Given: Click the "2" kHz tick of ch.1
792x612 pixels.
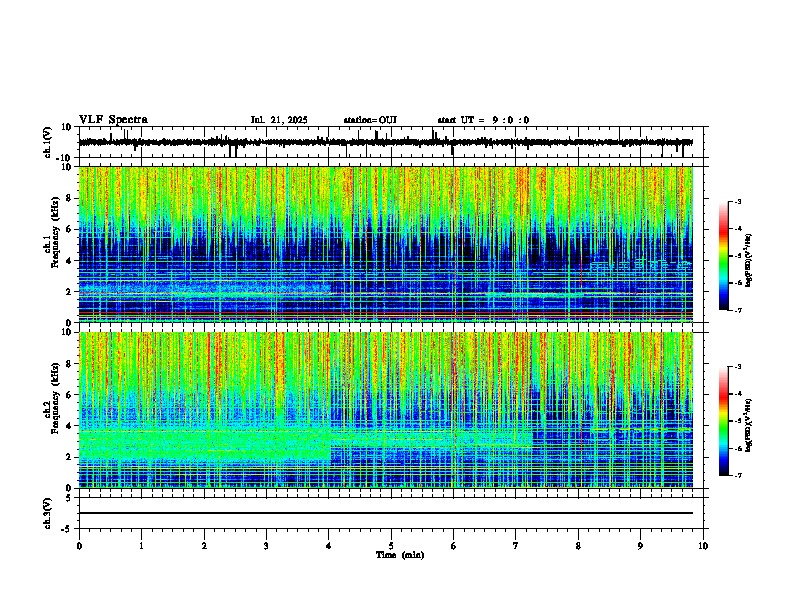Looking at the screenshot, I should (69, 291).
